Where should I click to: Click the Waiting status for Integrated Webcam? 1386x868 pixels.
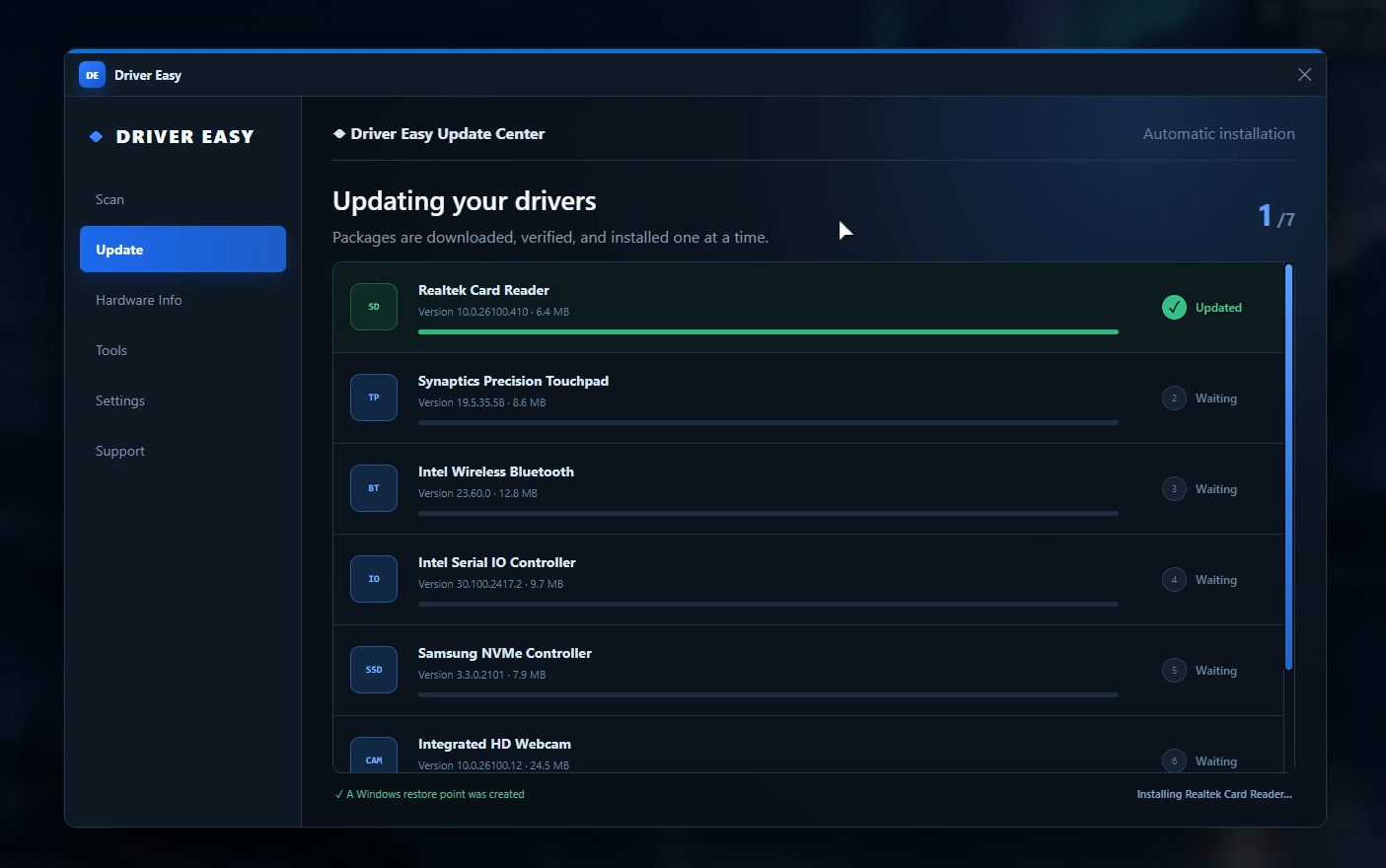[x=1216, y=761]
